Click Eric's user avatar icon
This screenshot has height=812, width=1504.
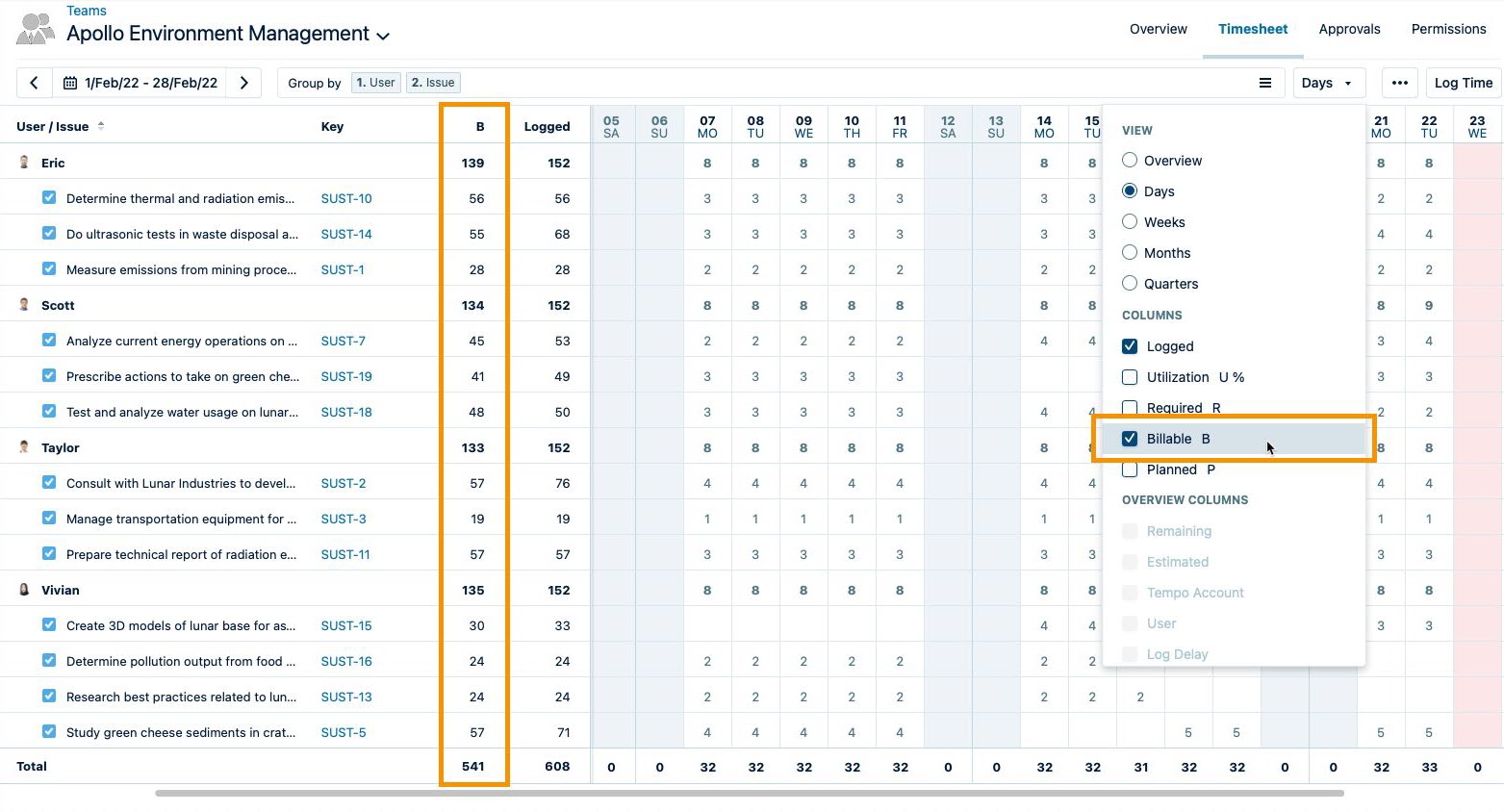pyautogui.click(x=23, y=162)
